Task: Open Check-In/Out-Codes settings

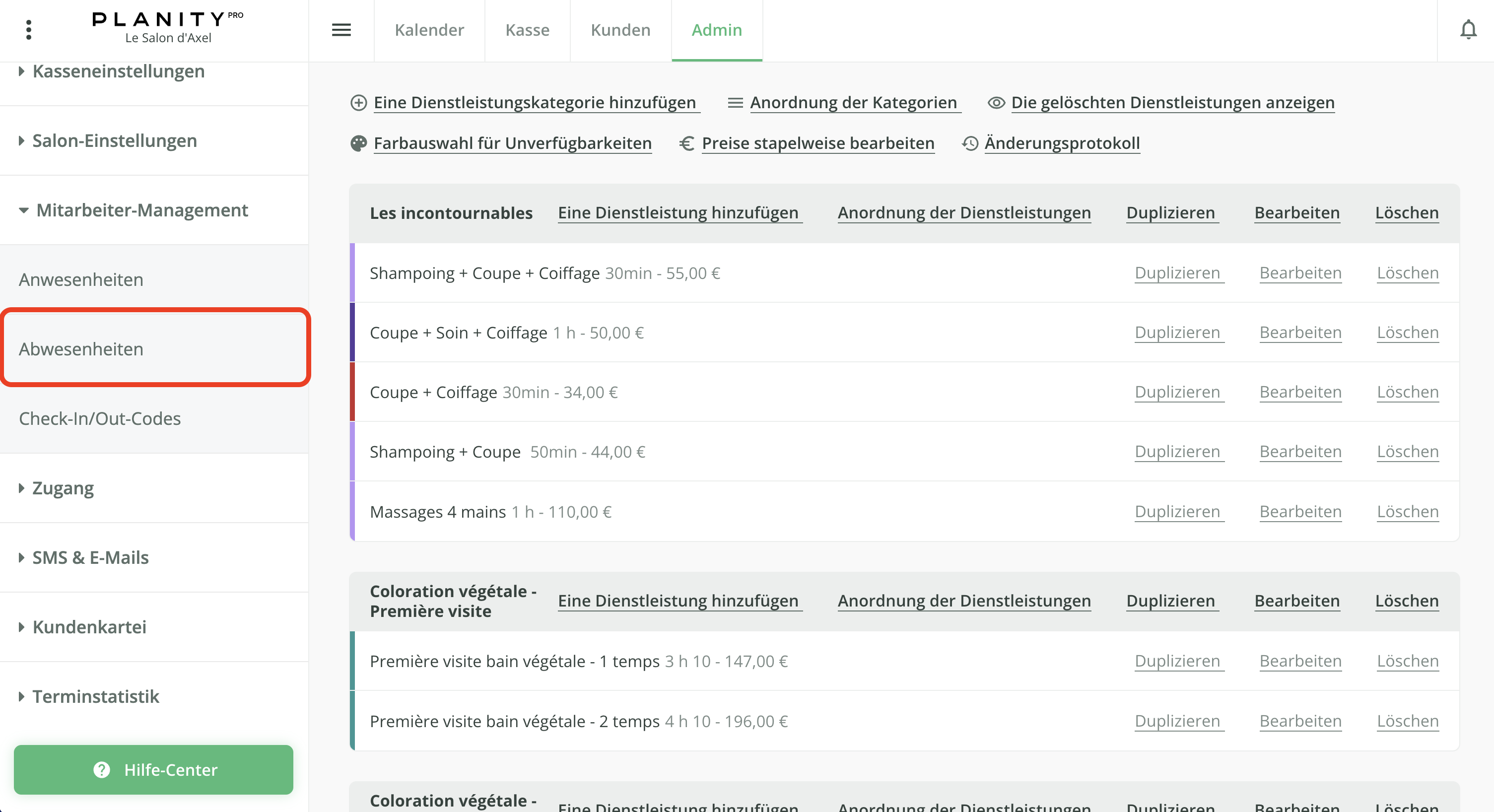Action: [x=100, y=418]
